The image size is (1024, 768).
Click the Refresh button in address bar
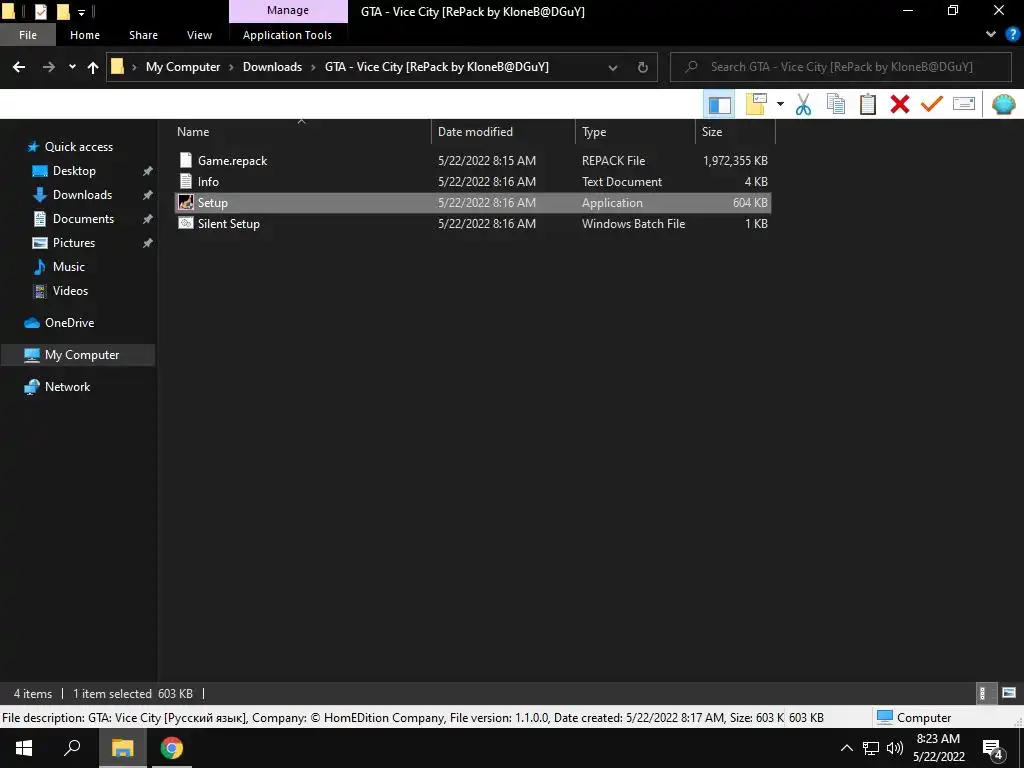click(643, 67)
